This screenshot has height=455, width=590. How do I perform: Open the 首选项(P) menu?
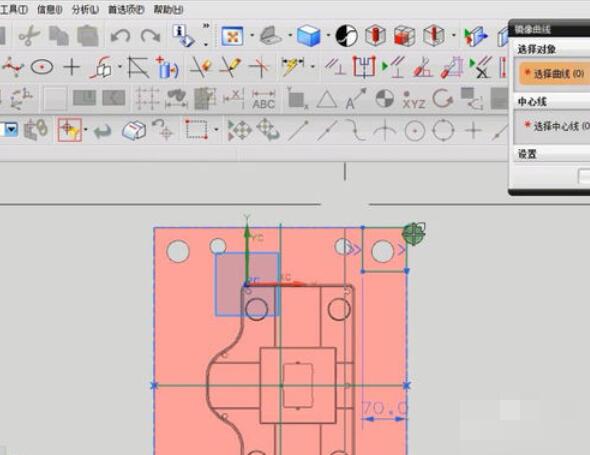[x=126, y=9]
